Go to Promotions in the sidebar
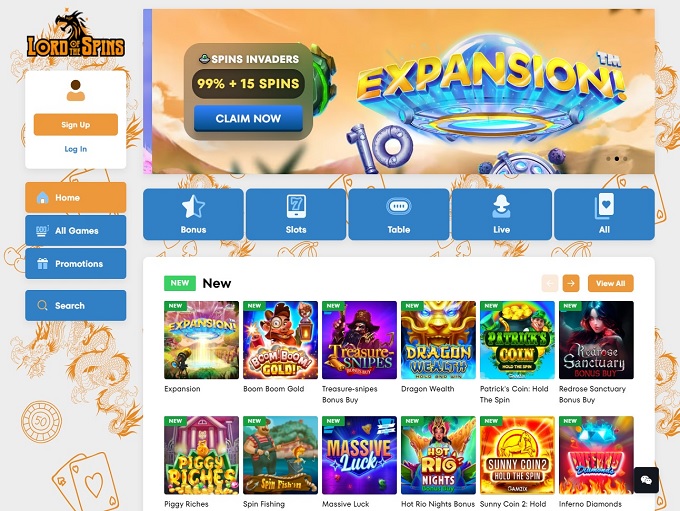Viewport: 680px width, 511px height. [x=75, y=263]
